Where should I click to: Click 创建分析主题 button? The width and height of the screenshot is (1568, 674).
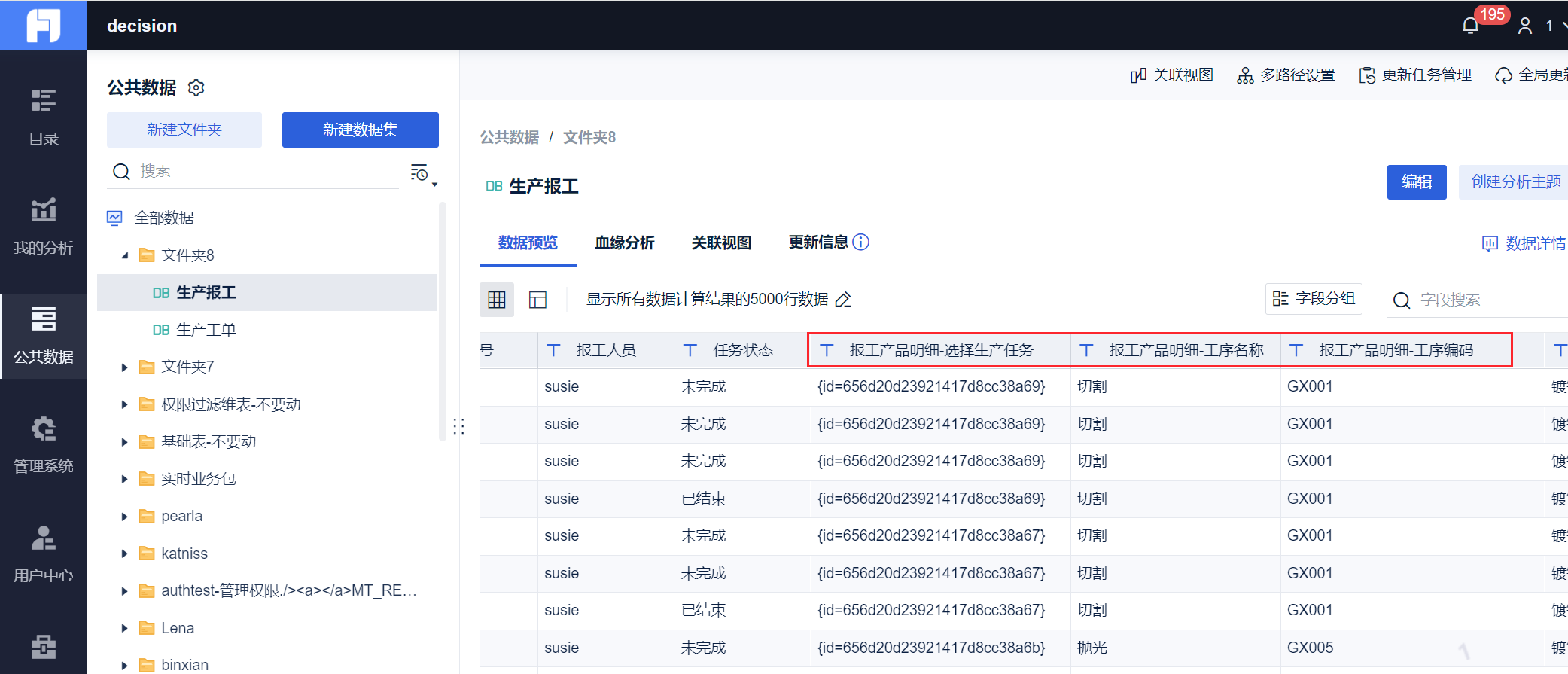pyautogui.click(x=1513, y=182)
